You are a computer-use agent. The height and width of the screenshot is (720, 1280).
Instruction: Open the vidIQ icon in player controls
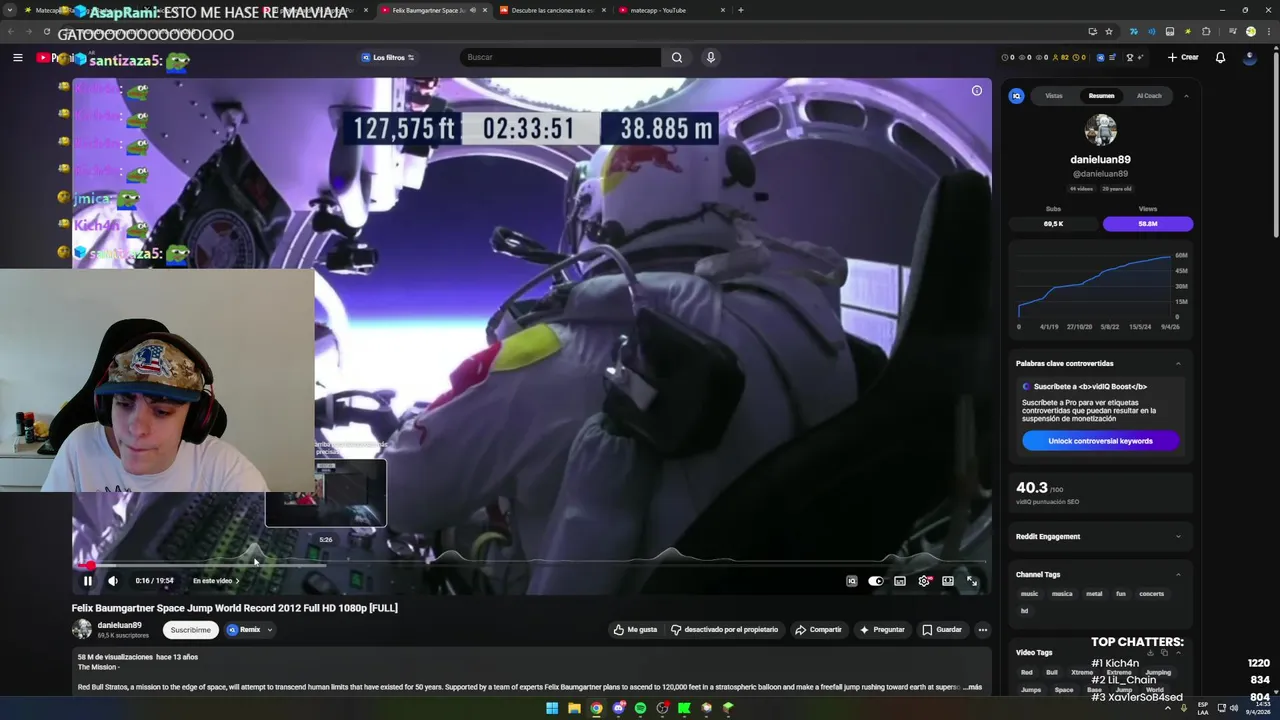(852, 581)
